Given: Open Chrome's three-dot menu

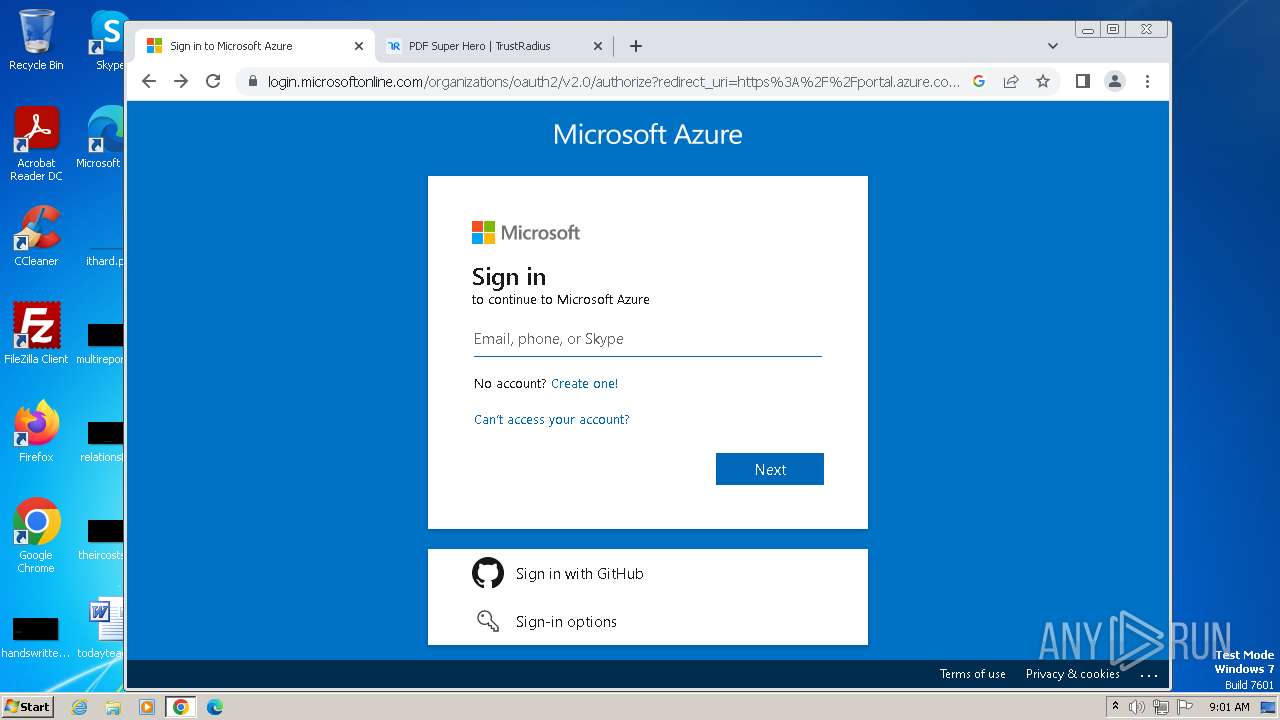Looking at the screenshot, I should click(1147, 81).
